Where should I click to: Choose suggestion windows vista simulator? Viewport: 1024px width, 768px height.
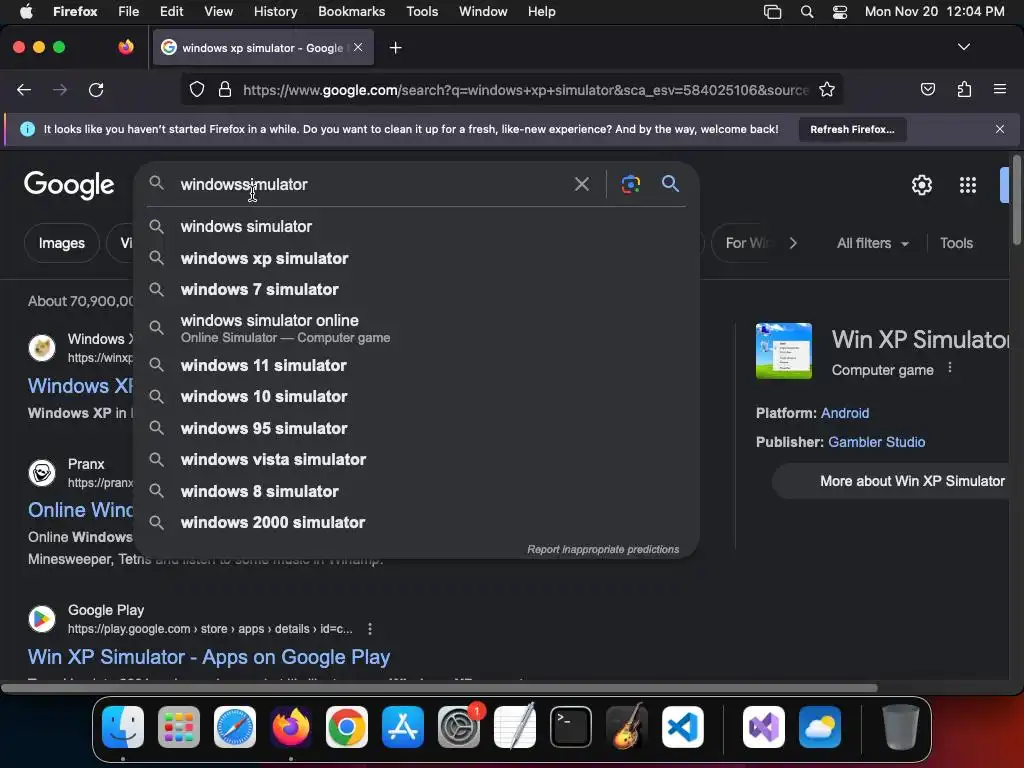click(416, 460)
